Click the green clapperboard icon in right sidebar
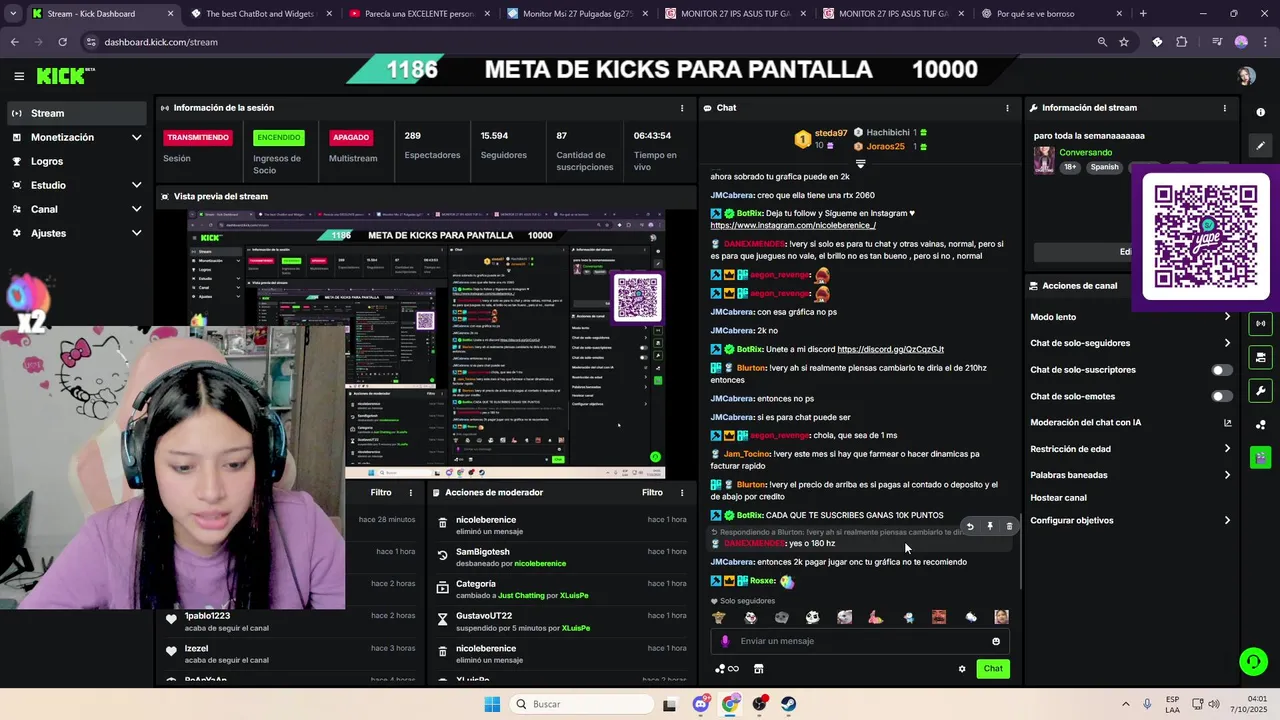This screenshot has width=1280, height=720. 1260,457
